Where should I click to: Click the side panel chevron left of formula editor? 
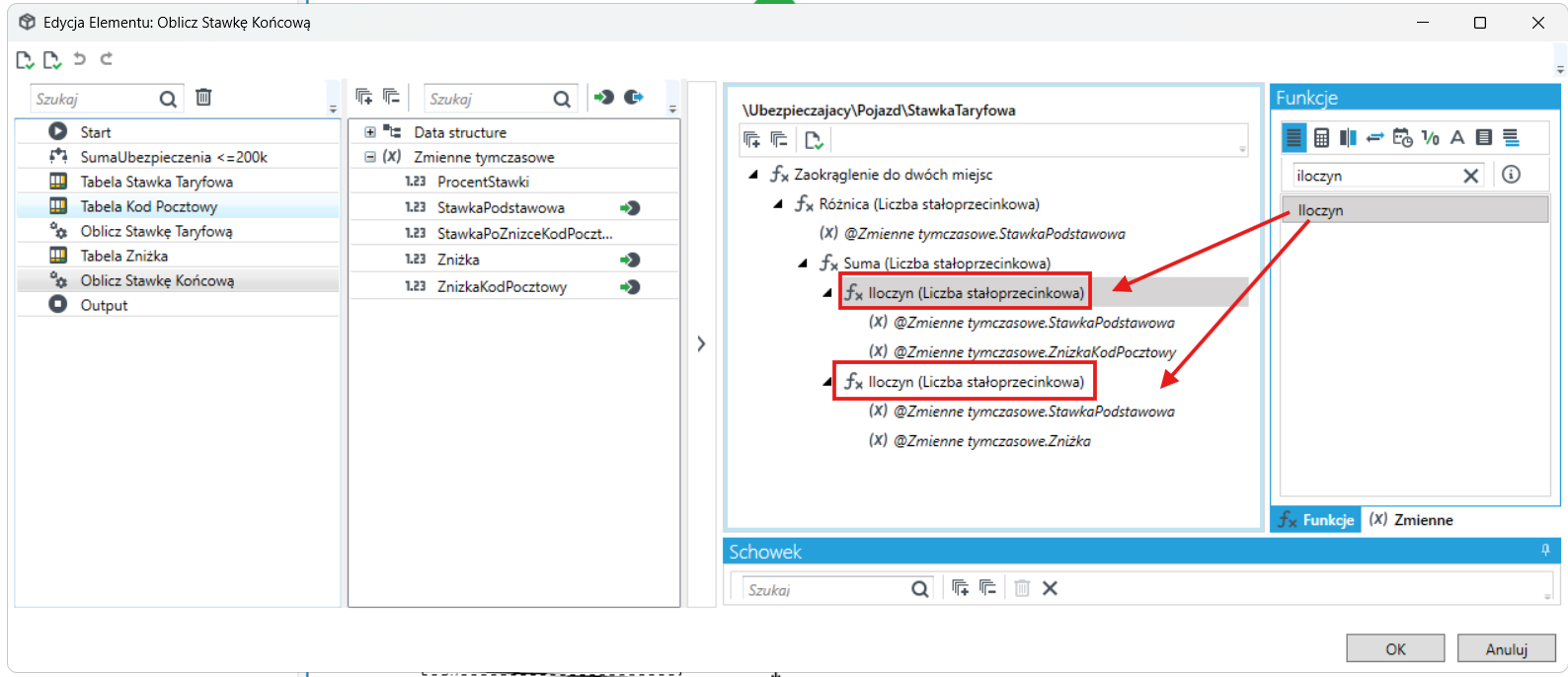(x=701, y=344)
